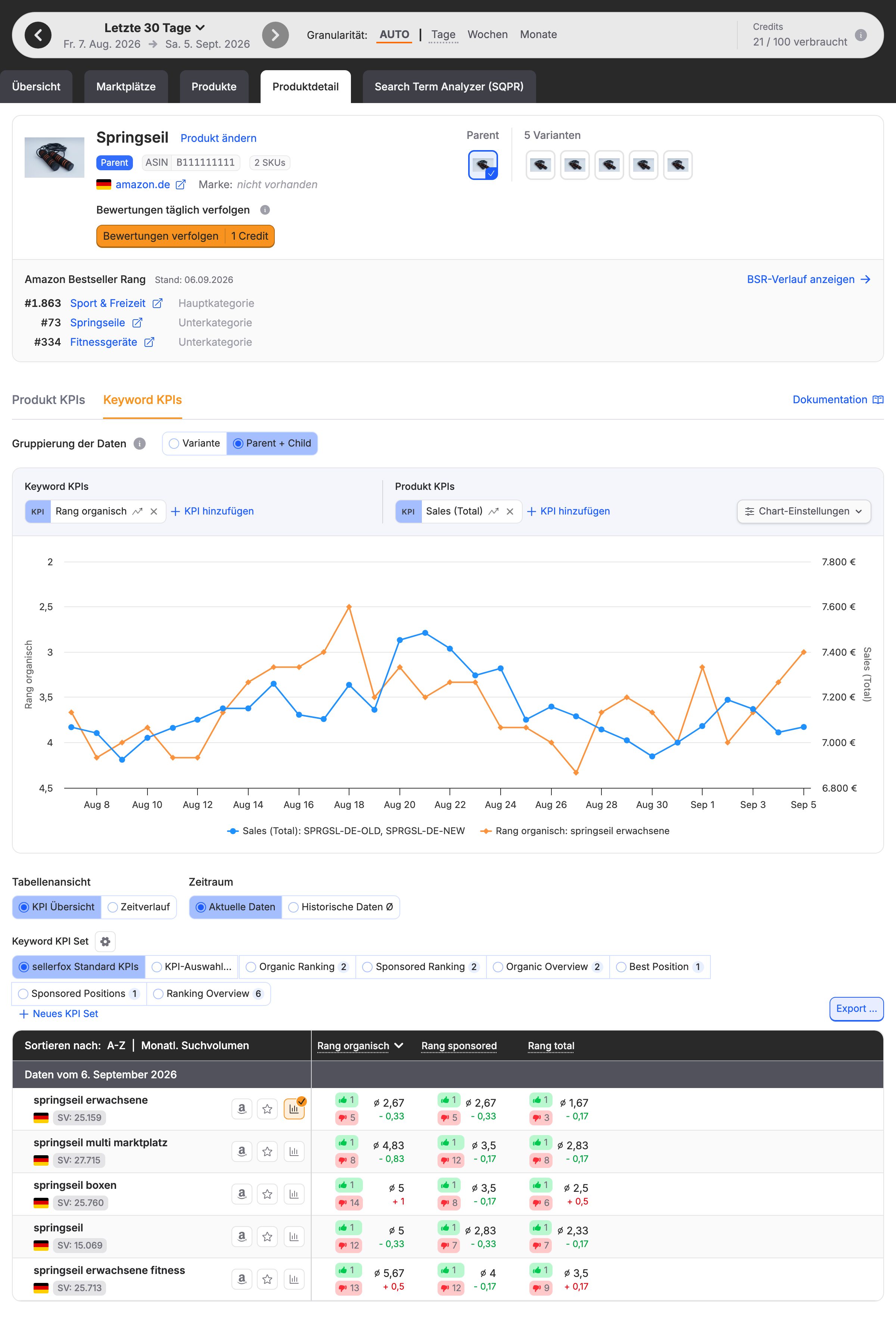Add a Produkt KPI via KPI hinzufügen
The image size is (896, 1324).
(569, 512)
